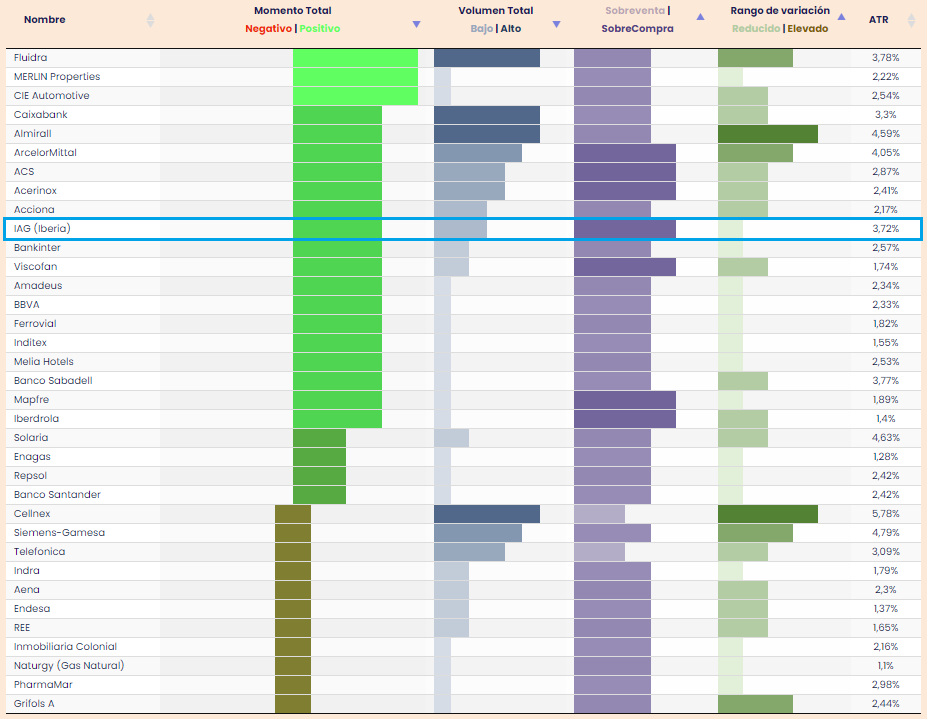Select the Aena row name
927x719 pixels.
(27, 590)
